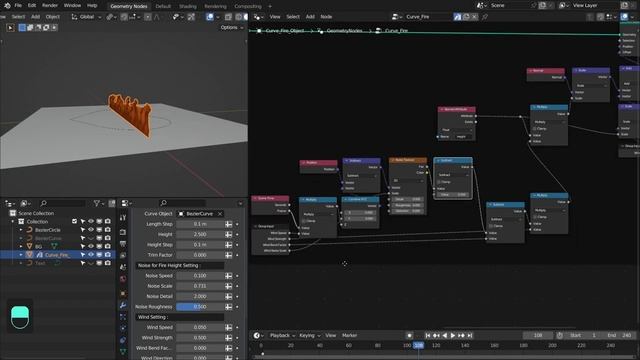Image resolution: width=640 pixels, height=360 pixels.
Task: Open the Keying dropdown in timeline
Action: [310, 336]
